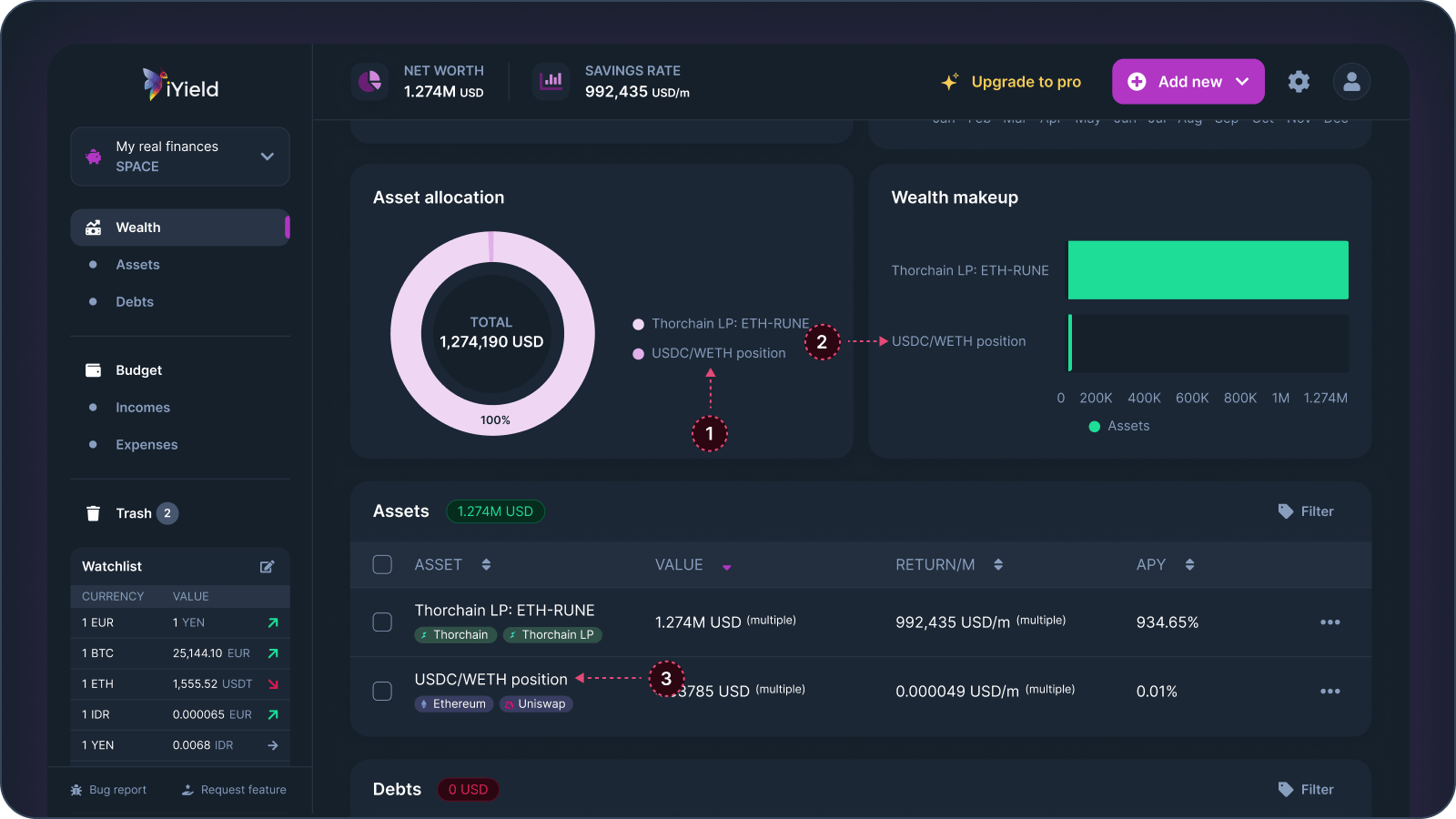Click the iYield logo
The width and height of the screenshot is (1456, 819).
[180, 86]
